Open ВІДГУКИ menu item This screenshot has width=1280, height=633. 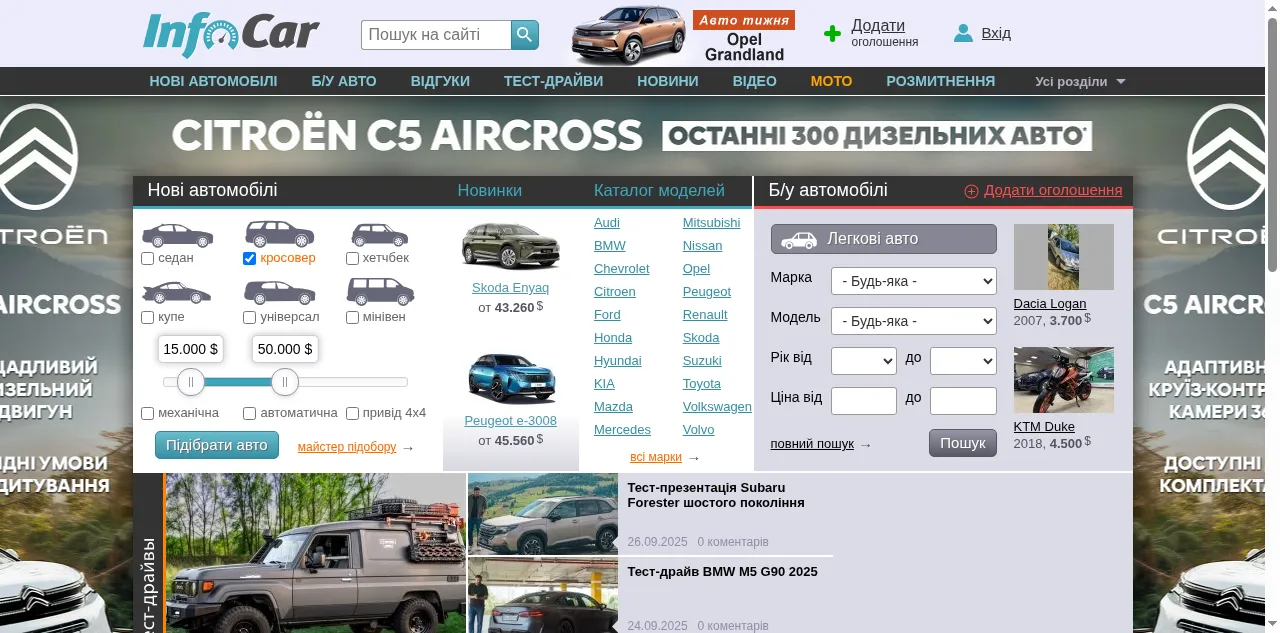[x=440, y=81]
